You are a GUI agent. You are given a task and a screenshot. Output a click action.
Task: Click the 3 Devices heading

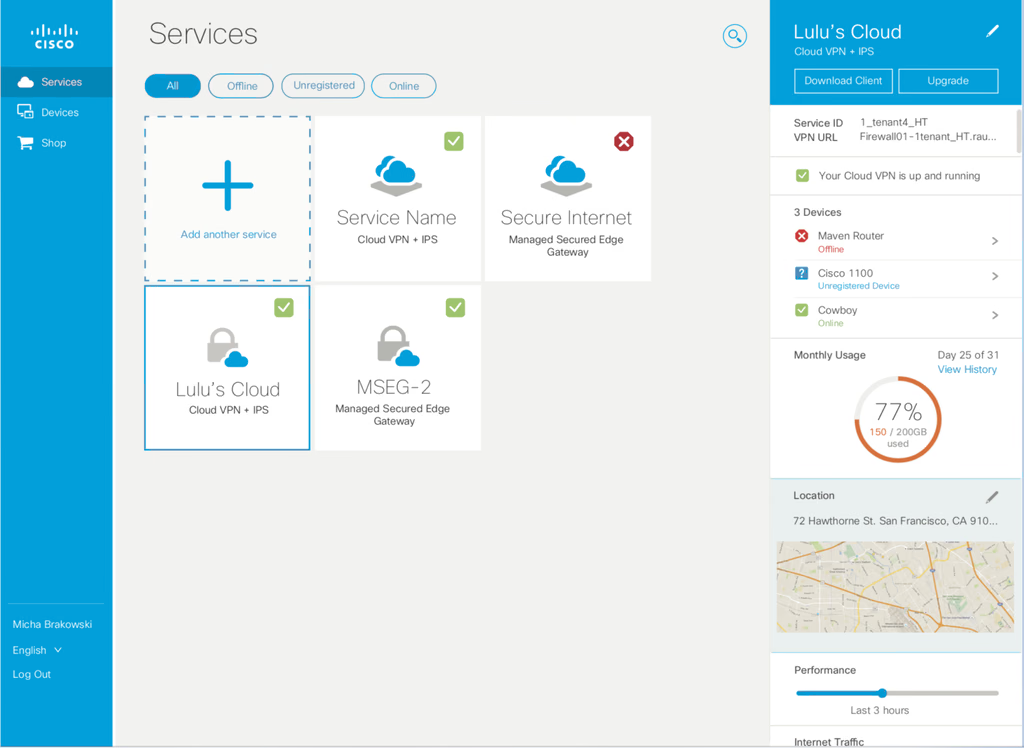pyautogui.click(x=818, y=212)
